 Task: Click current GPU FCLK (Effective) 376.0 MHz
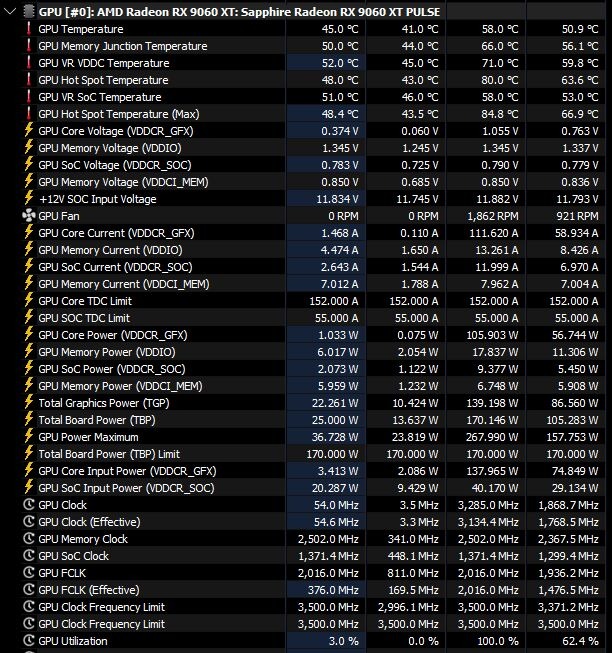(x=333, y=590)
